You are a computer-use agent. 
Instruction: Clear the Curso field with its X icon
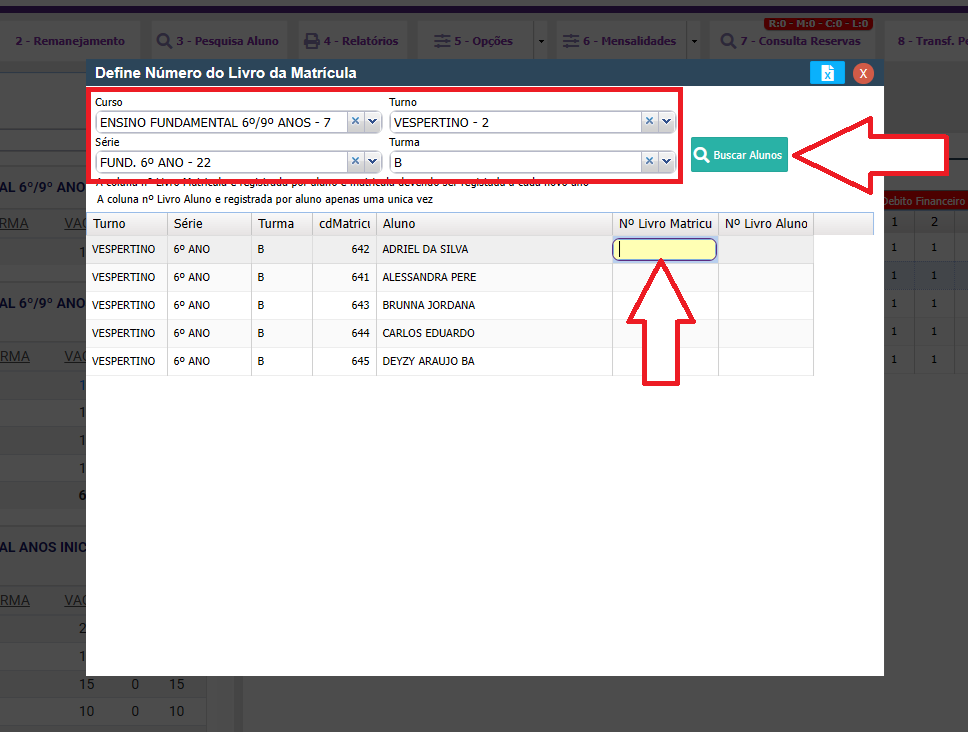point(355,121)
